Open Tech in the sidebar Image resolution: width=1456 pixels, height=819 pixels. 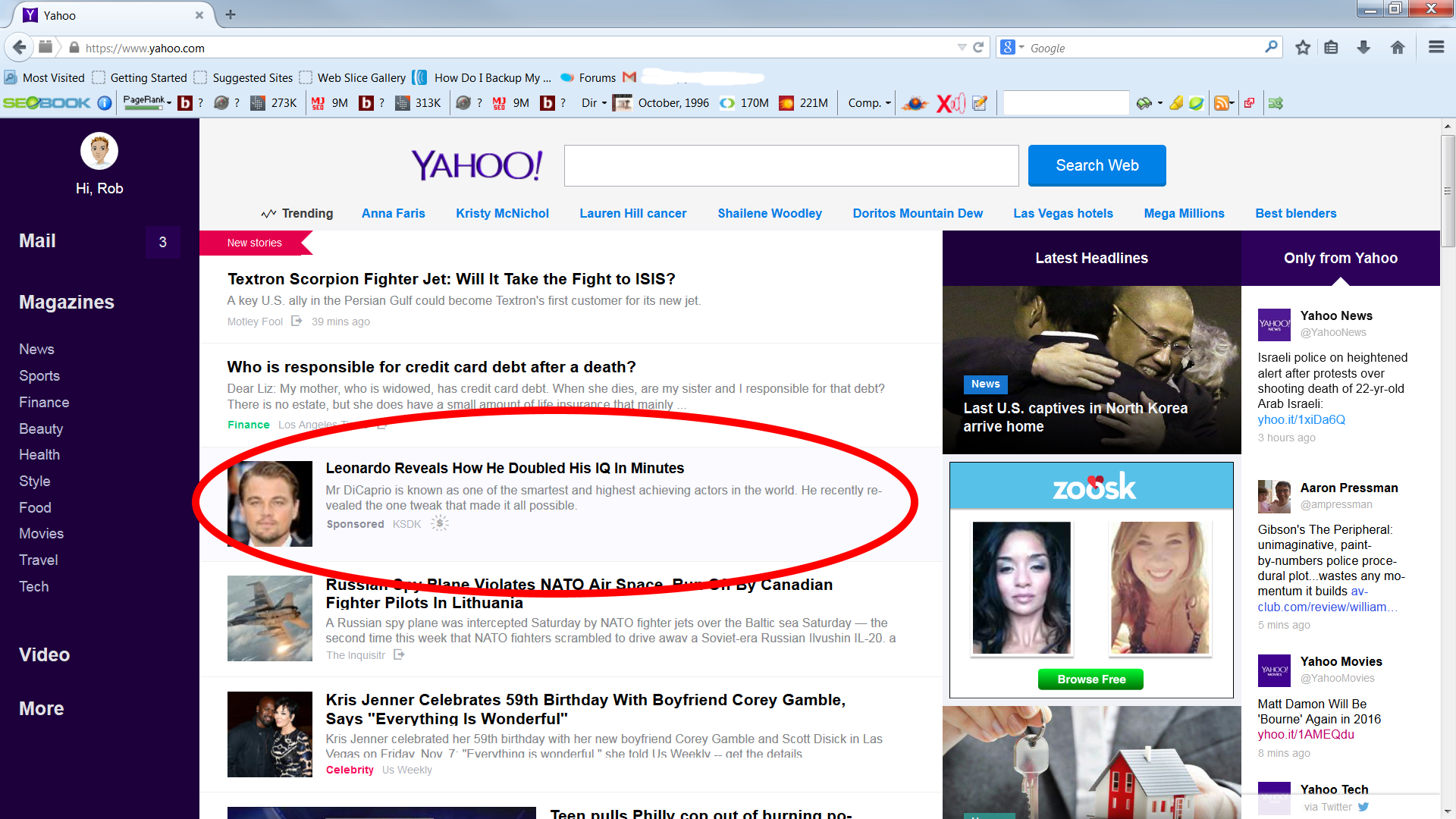coord(34,586)
